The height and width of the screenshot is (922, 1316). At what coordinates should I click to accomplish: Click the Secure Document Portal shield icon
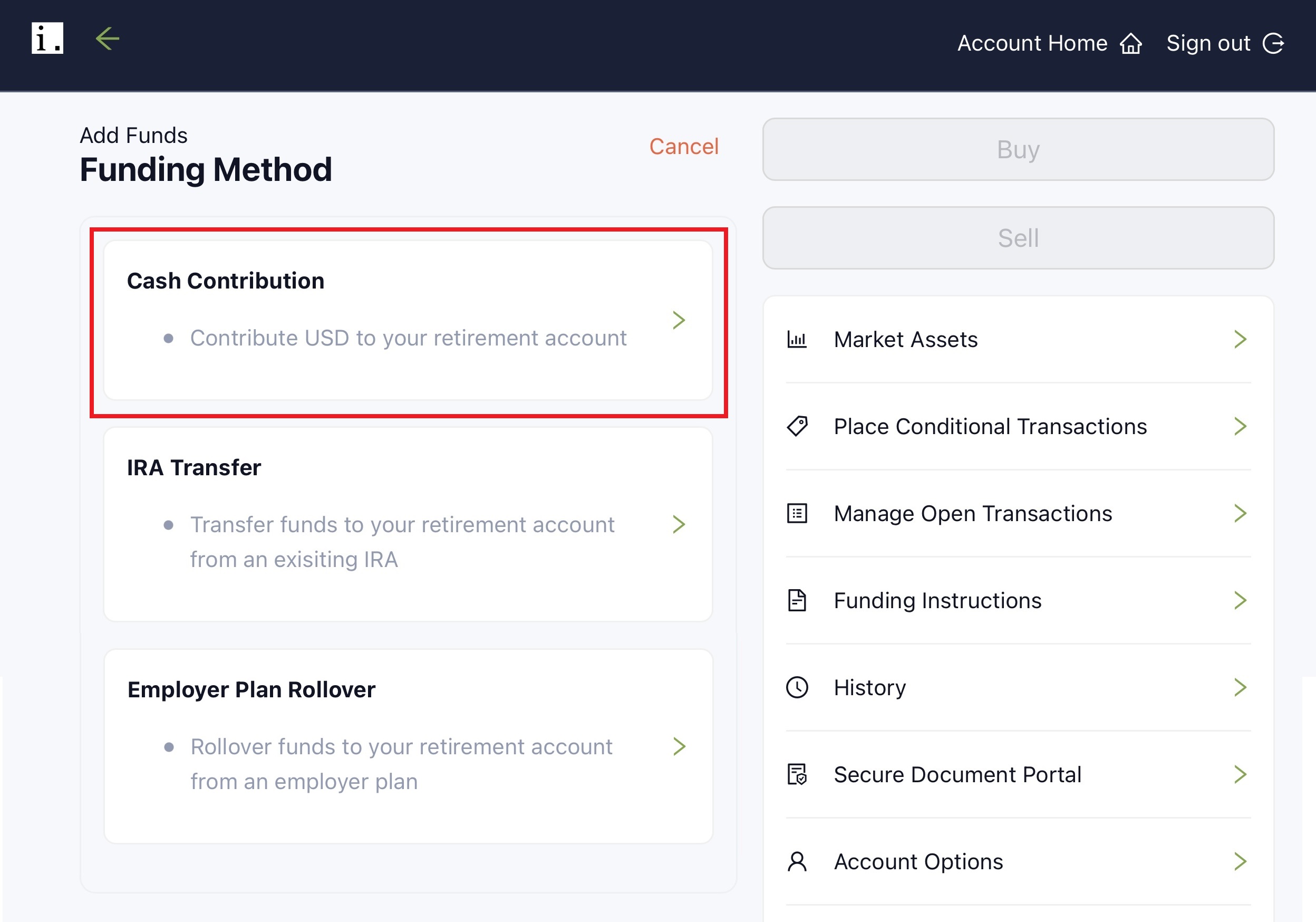[797, 775]
